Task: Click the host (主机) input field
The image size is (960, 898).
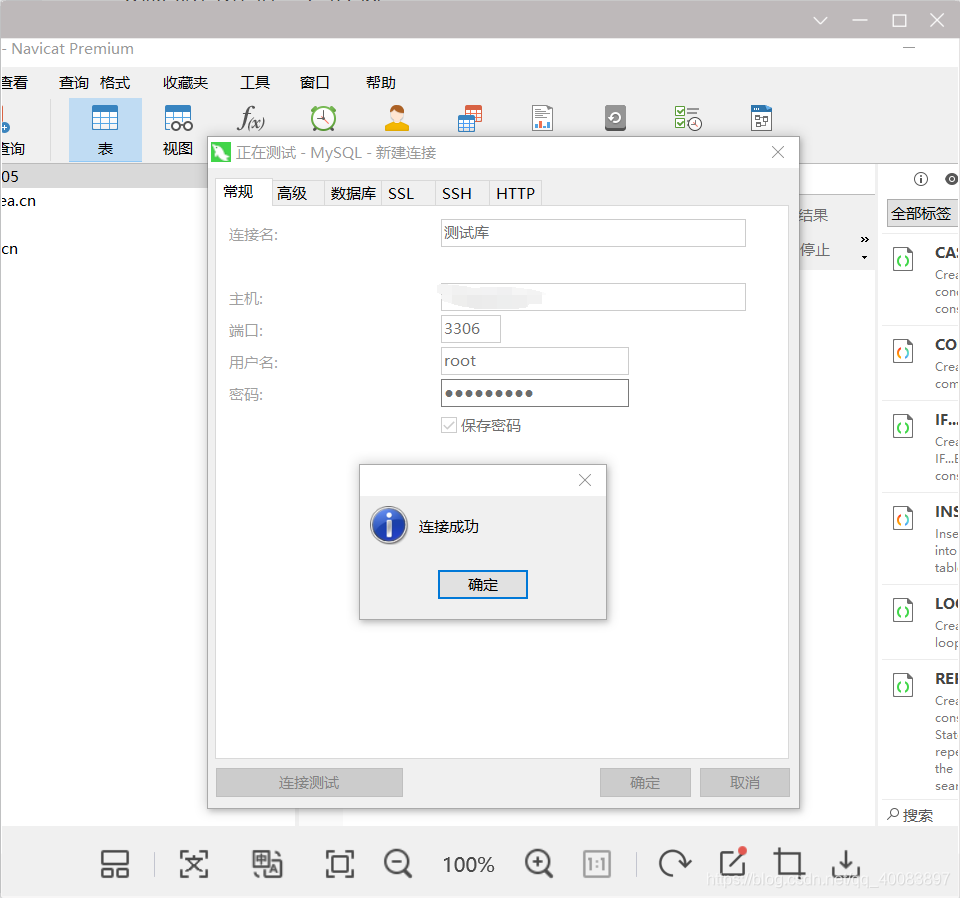Action: [x=593, y=297]
